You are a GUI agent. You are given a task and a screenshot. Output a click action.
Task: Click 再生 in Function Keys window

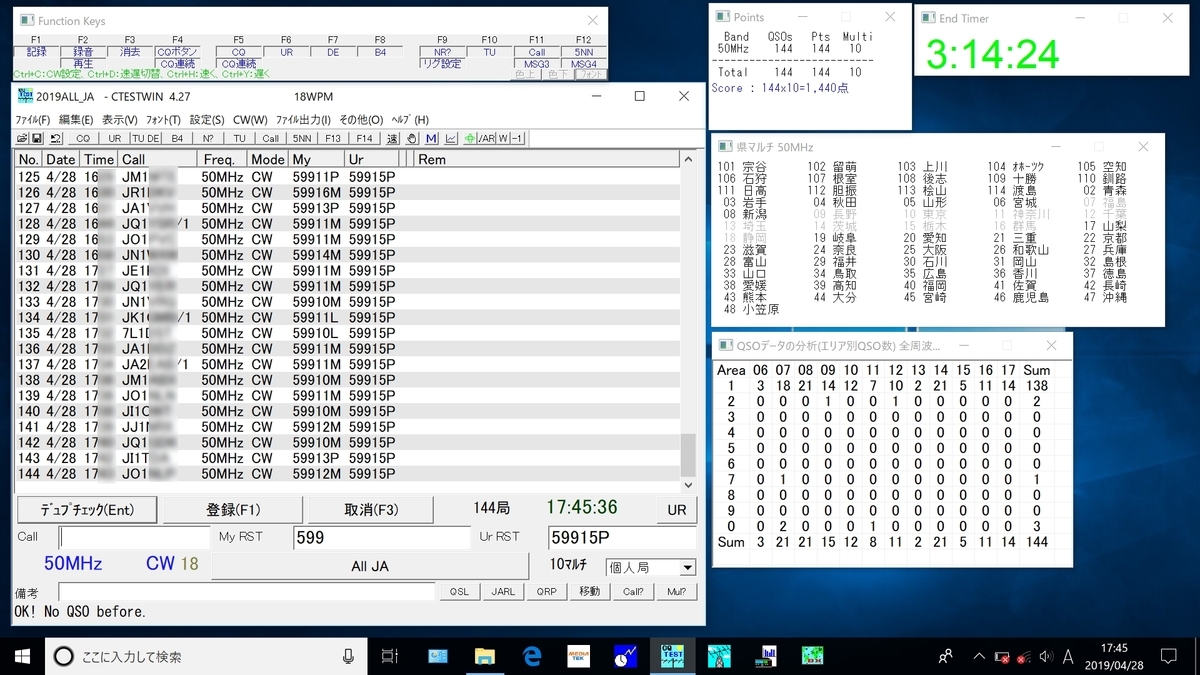pyautogui.click(x=83, y=63)
